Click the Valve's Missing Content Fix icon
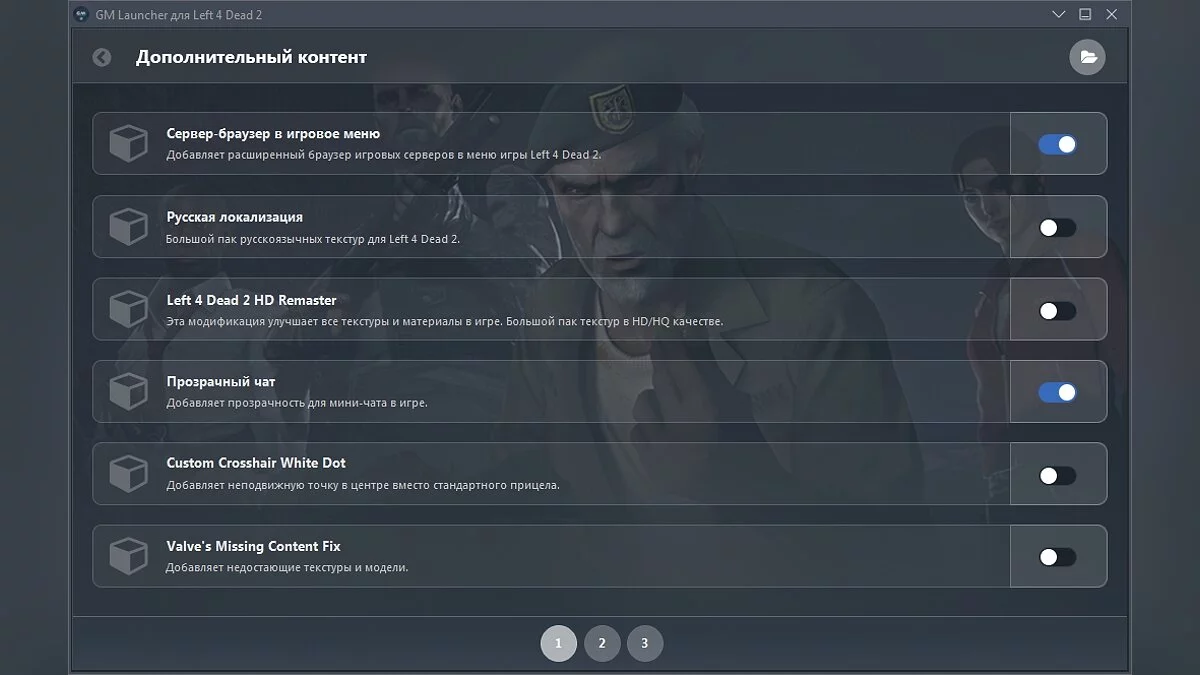The width and height of the screenshot is (1200, 675). coord(128,556)
